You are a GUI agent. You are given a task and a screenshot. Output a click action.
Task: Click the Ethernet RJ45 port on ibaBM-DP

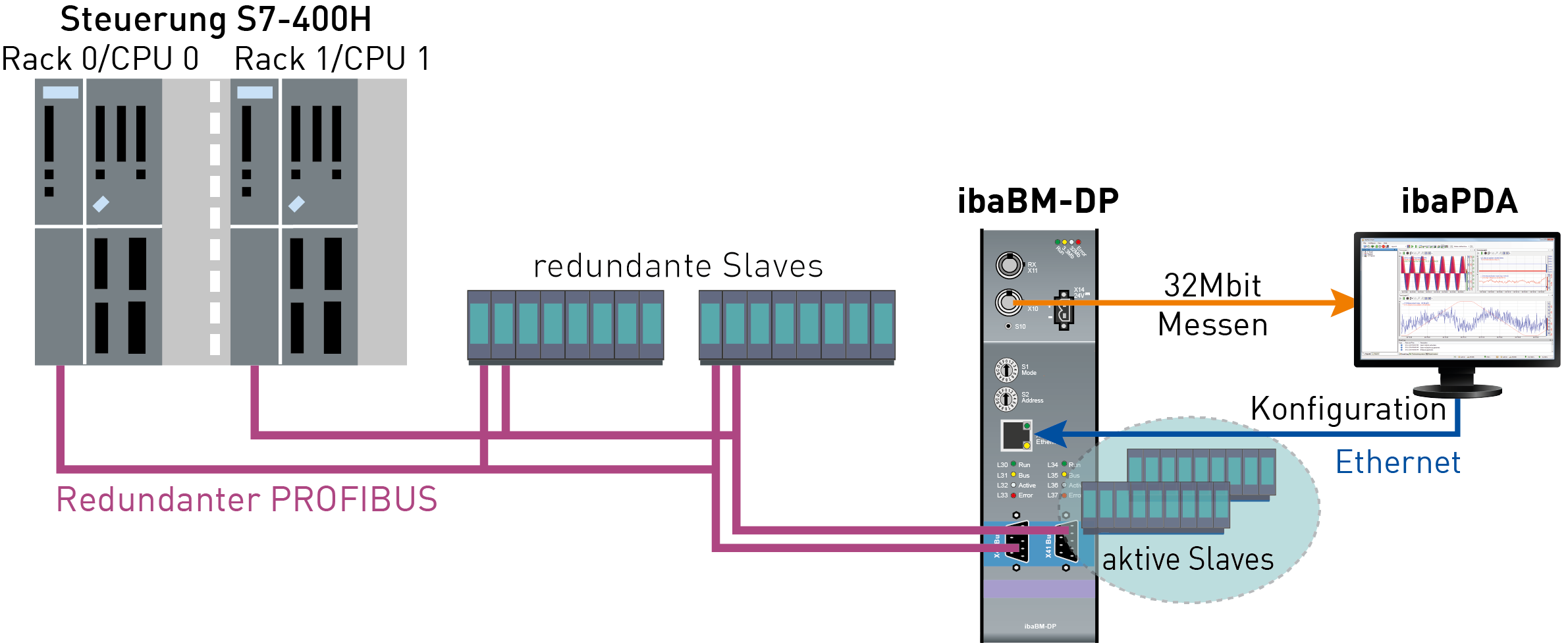tap(1016, 435)
